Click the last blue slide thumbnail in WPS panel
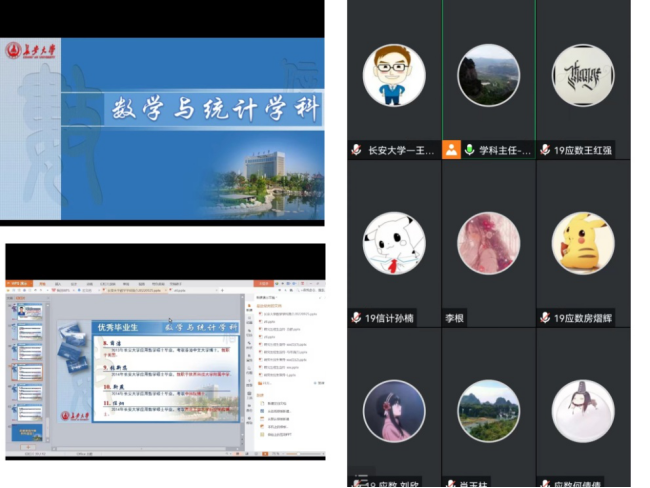The width and height of the screenshot is (650, 488). tap(25, 432)
